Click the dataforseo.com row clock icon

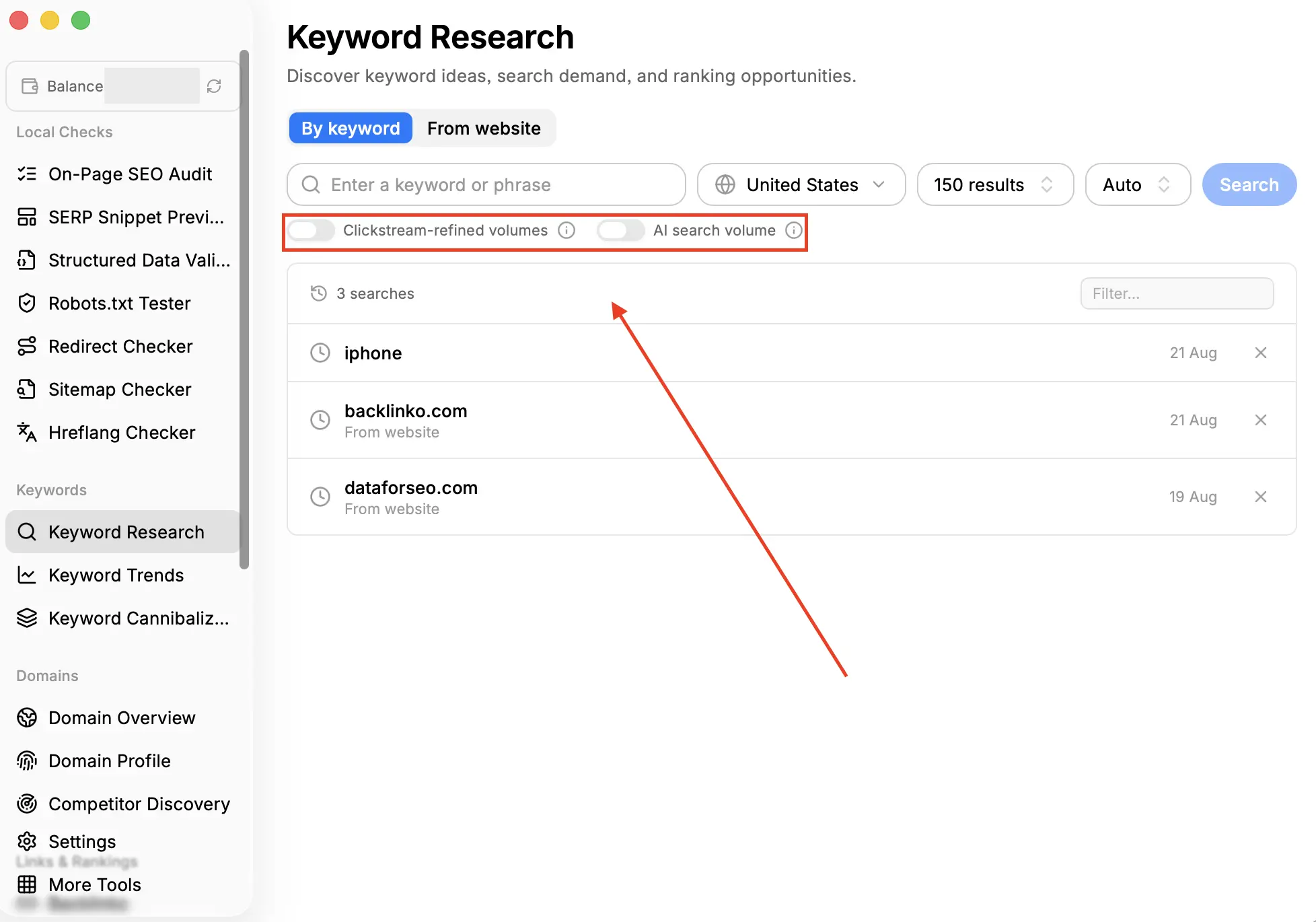pyautogui.click(x=320, y=497)
